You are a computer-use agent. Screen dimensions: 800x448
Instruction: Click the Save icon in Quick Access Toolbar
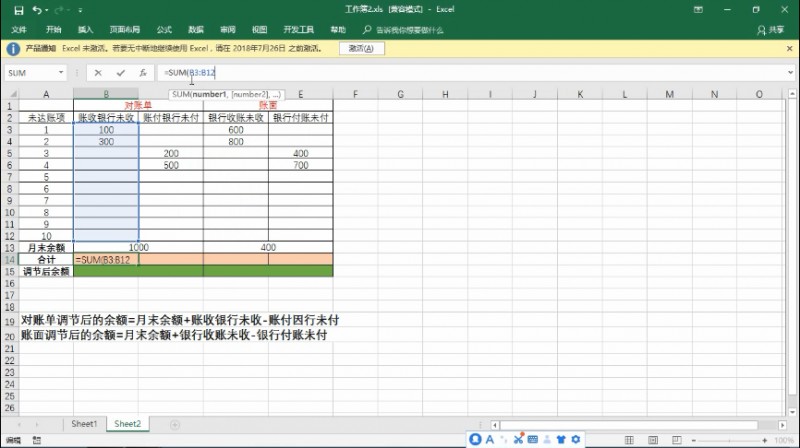pos(19,10)
